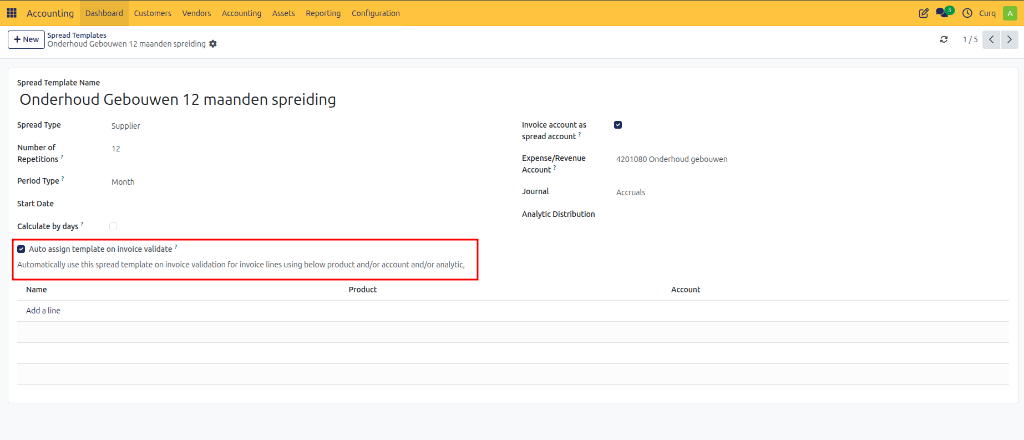
Task: Open the apps grid menu icon
Action: (12, 13)
